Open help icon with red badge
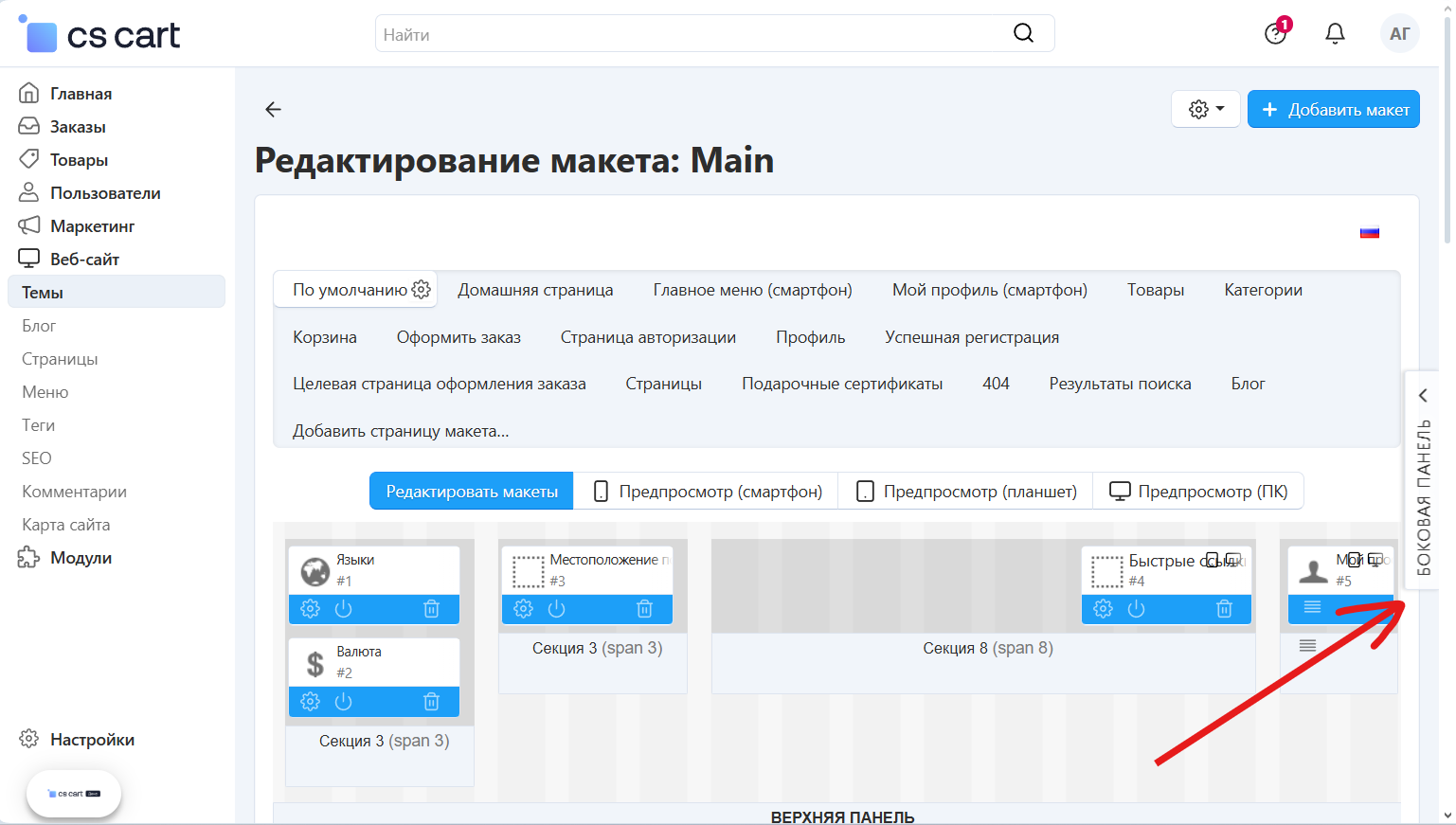Image resolution: width=1456 pixels, height=825 pixels. pyautogui.click(x=1275, y=34)
